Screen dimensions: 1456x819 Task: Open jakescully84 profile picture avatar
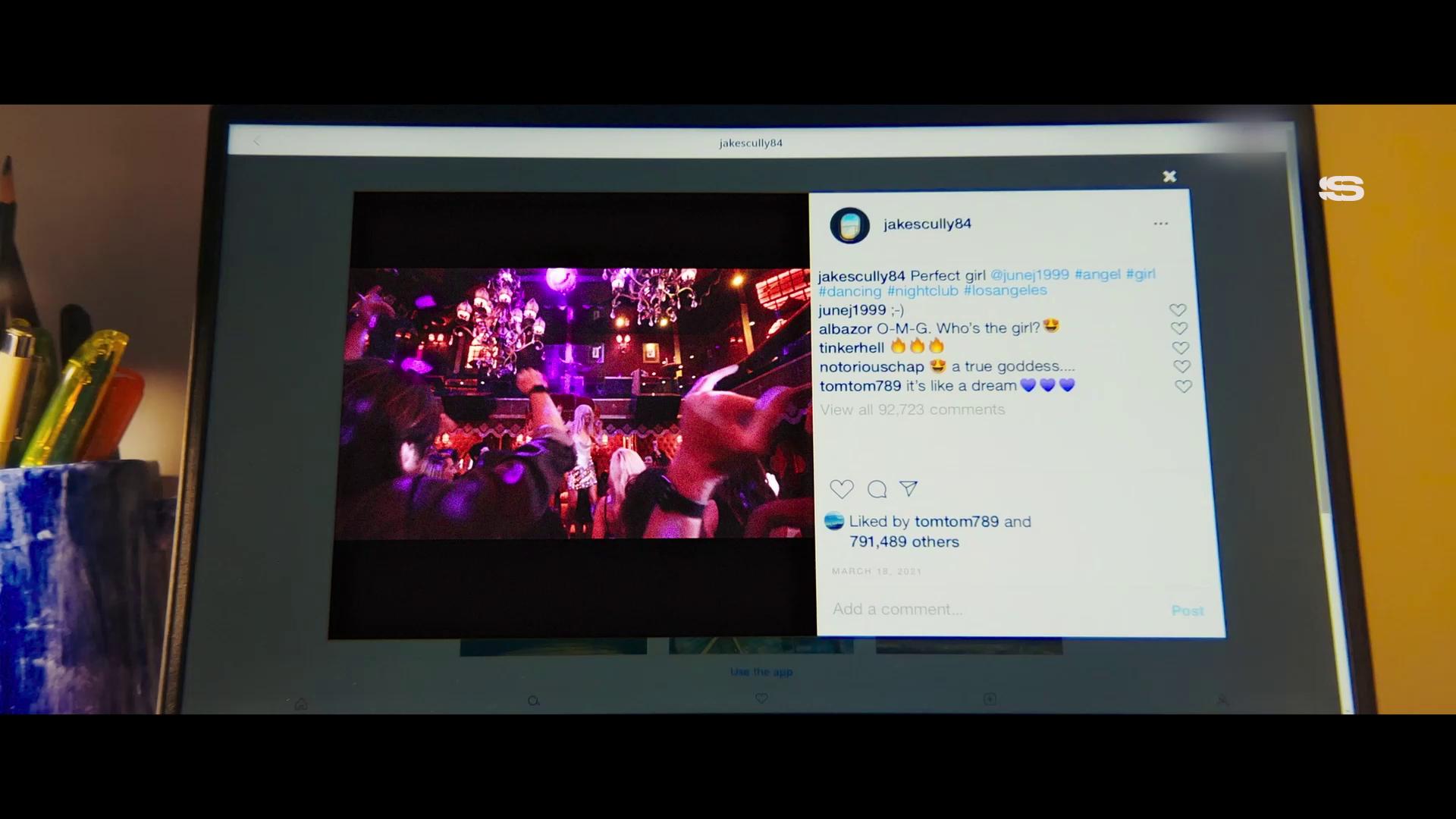(x=849, y=225)
